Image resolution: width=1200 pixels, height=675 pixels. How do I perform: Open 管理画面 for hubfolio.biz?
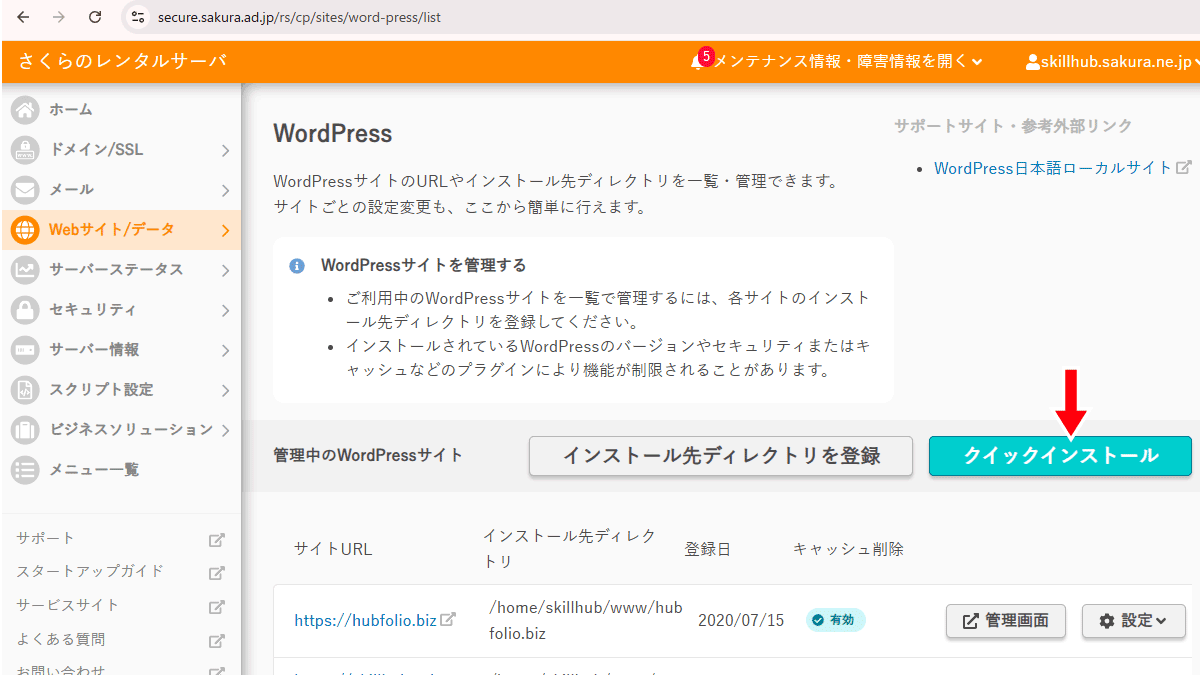[1006, 621]
